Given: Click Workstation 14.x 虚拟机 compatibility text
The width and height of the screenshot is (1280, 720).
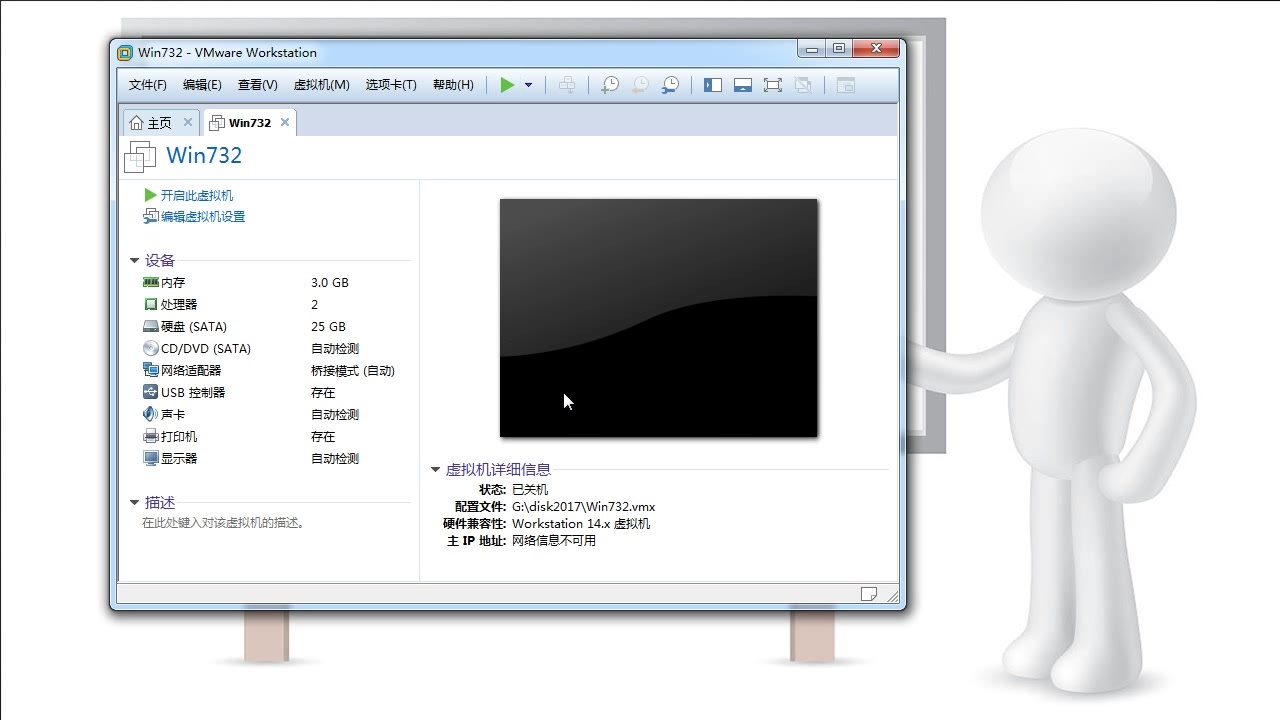Looking at the screenshot, I should [x=581, y=524].
